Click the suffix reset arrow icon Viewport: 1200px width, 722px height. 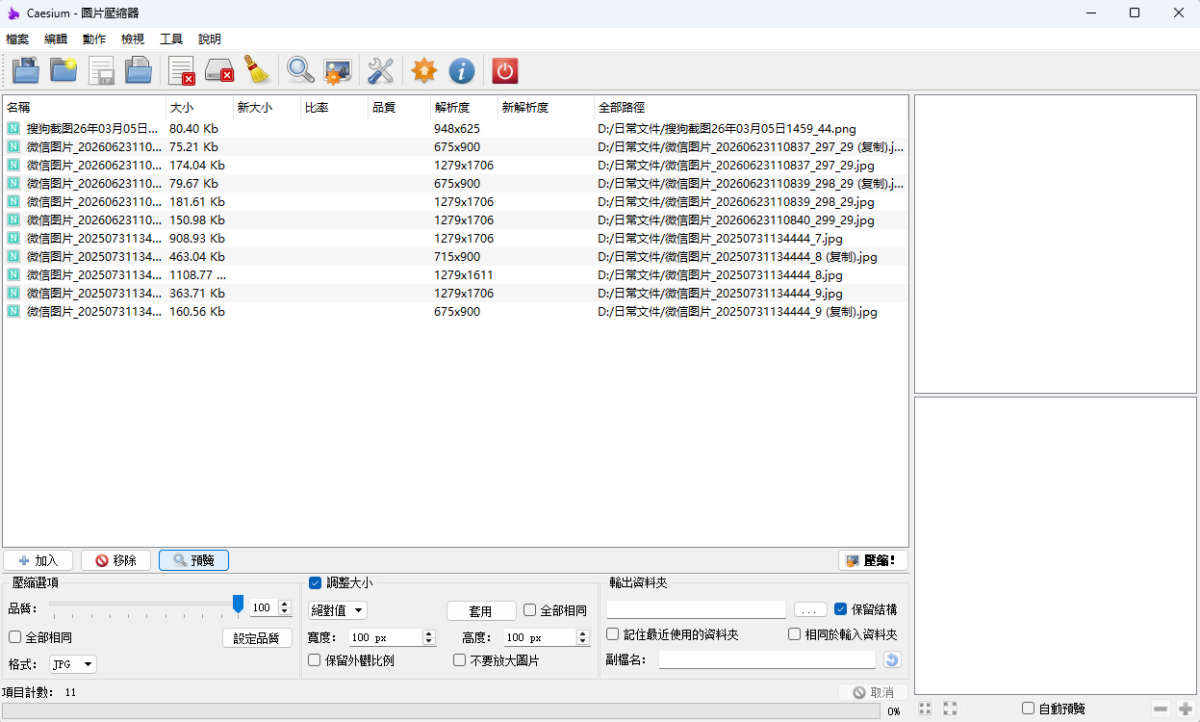coord(892,659)
